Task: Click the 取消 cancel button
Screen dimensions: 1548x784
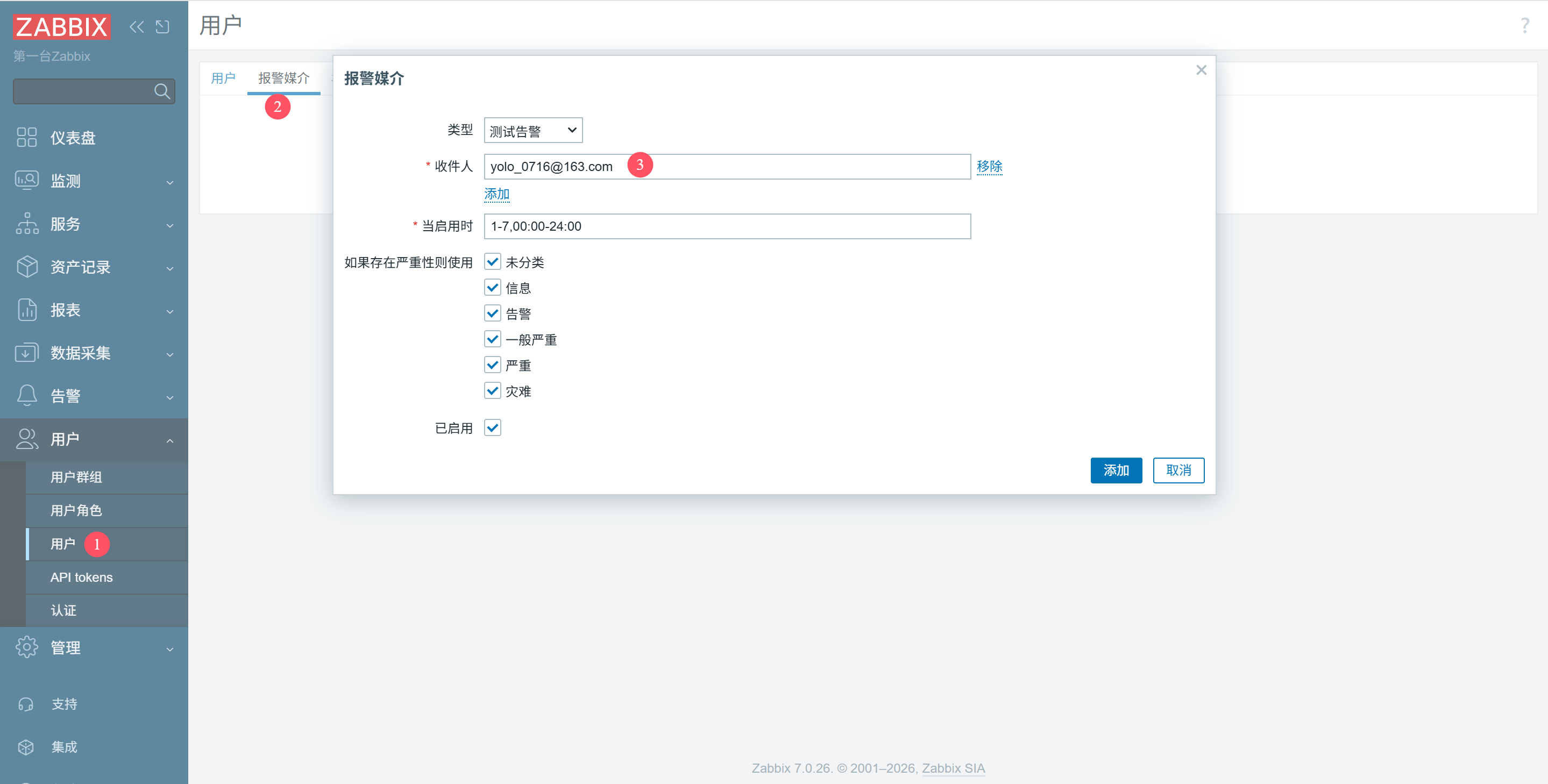Action: point(1178,471)
